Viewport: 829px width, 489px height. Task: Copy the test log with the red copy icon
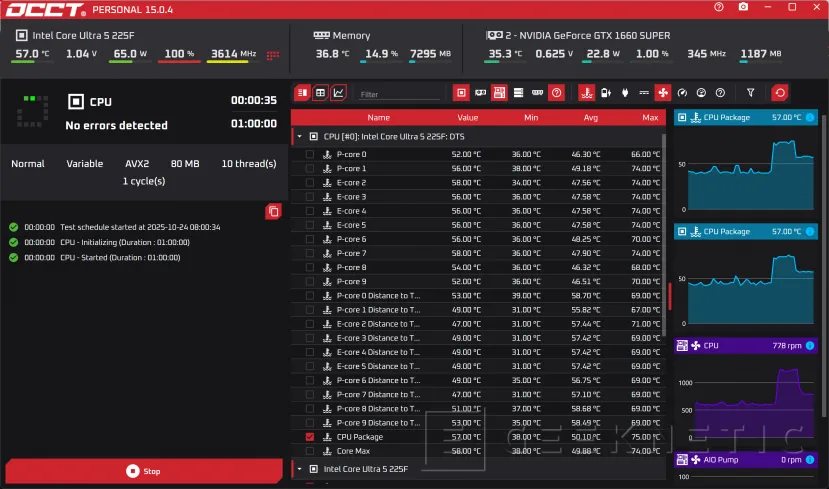point(272,211)
